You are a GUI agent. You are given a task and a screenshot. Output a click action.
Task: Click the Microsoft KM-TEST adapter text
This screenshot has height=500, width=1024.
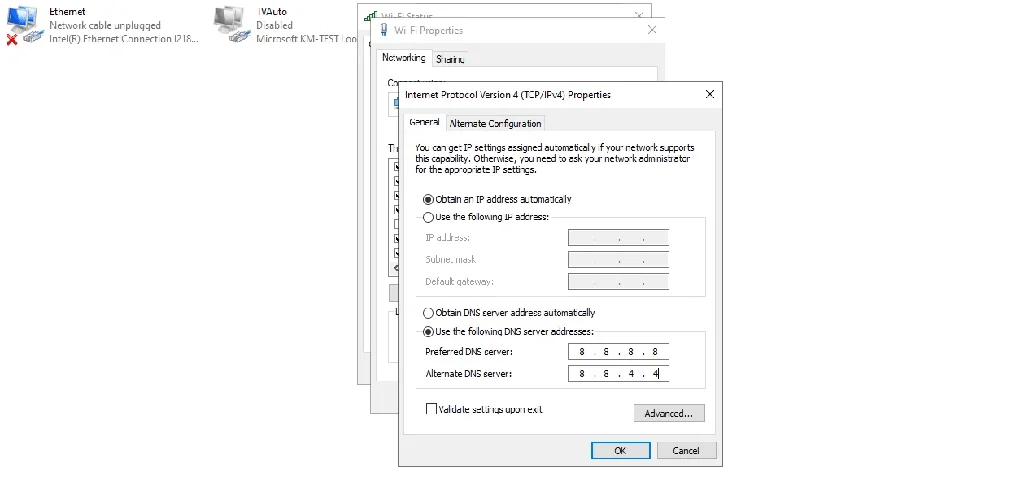(x=306, y=39)
